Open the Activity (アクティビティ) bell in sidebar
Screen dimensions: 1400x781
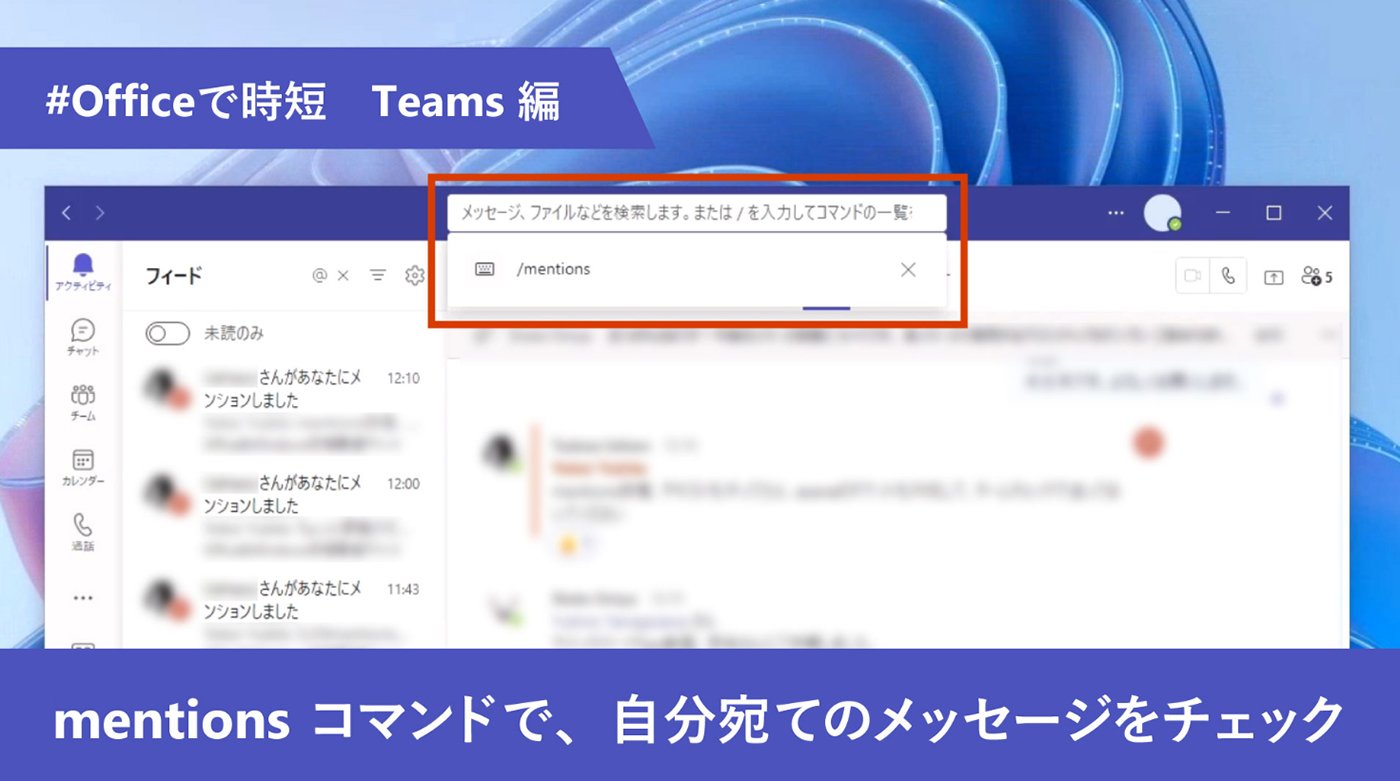click(83, 272)
